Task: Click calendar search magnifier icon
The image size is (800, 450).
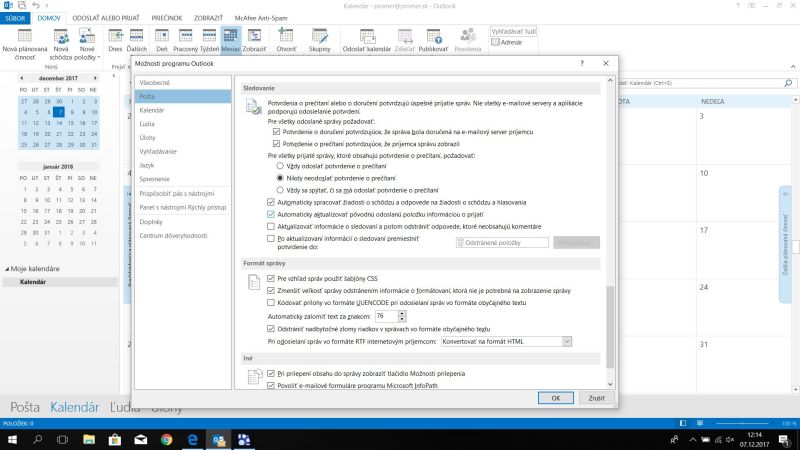Action: coord(788,83)
